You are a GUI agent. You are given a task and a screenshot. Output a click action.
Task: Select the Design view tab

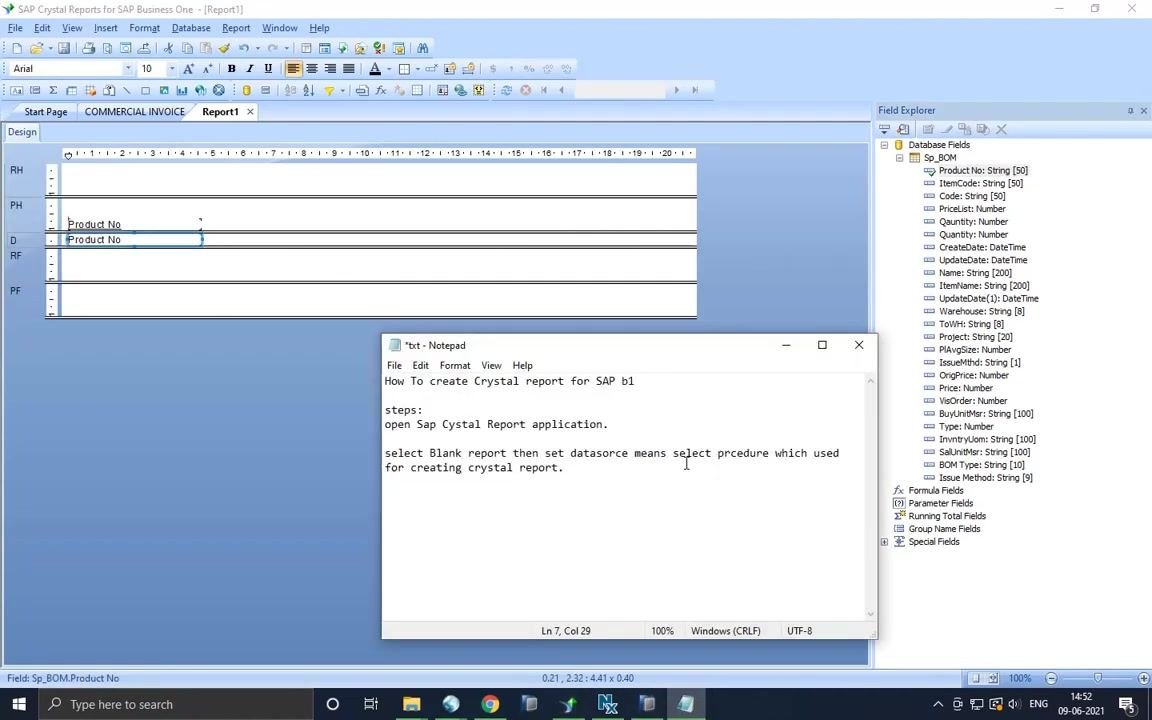click(22, 132)
